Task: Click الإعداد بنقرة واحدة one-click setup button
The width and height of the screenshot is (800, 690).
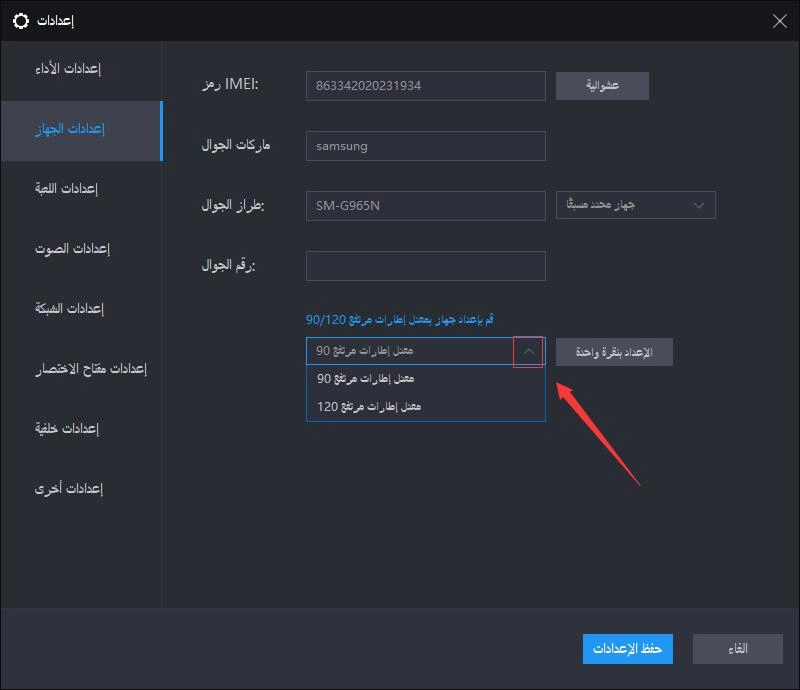Action: click(x=614, y=352)
